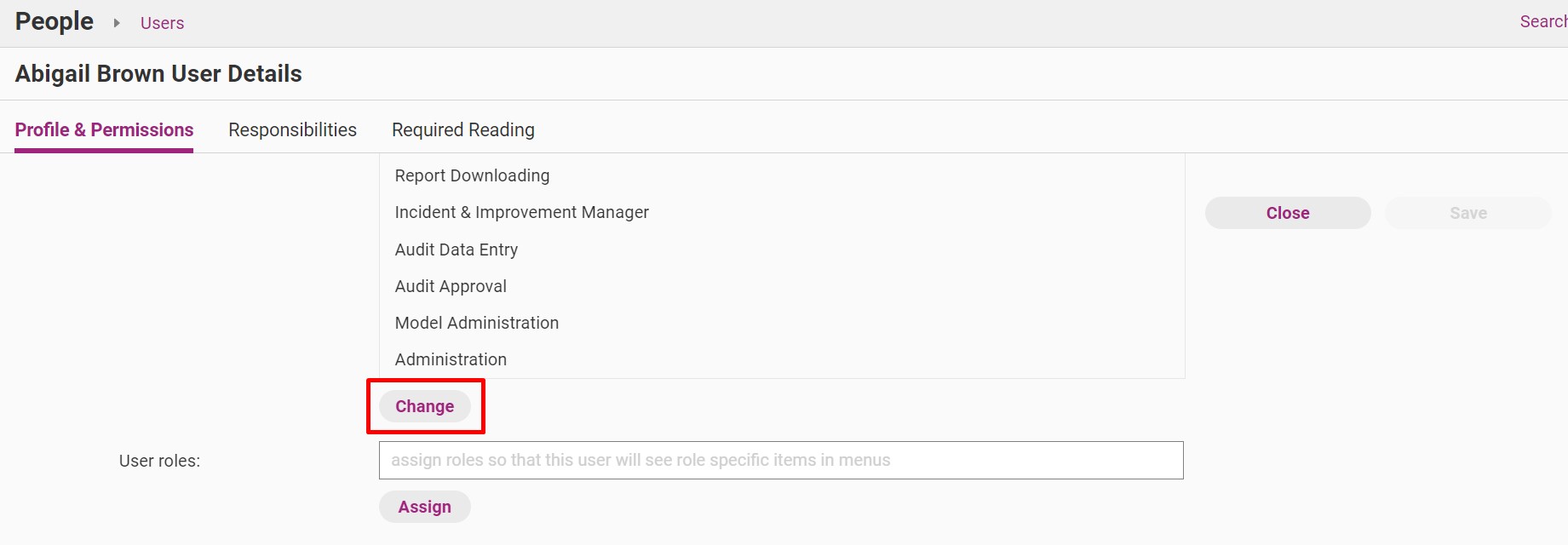1568x545 pixels.
Task: Open the Search link at top right
Action: point(1543,21)
